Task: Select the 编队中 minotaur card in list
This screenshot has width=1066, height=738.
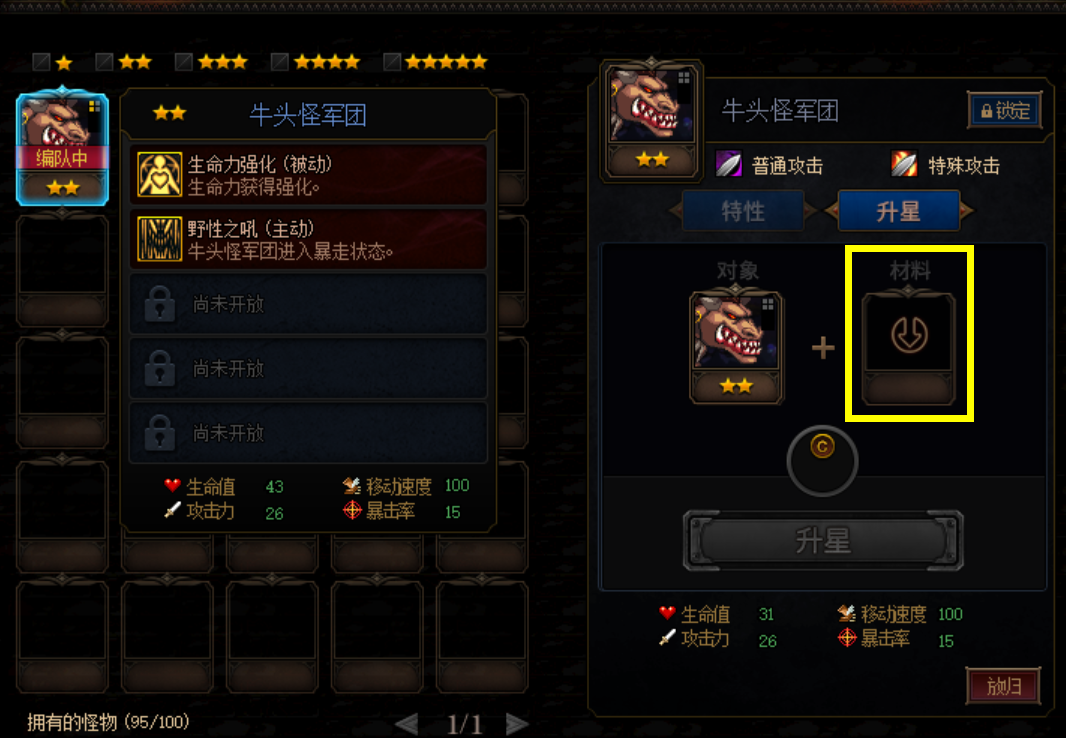Action: click(x=63, y=147)
